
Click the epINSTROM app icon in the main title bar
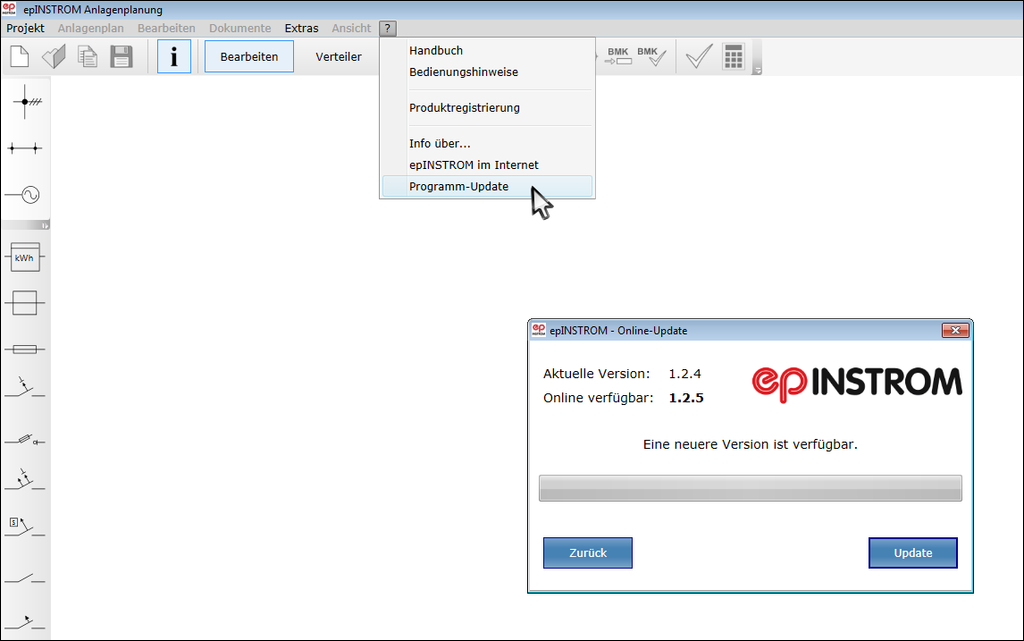point(8,9)
